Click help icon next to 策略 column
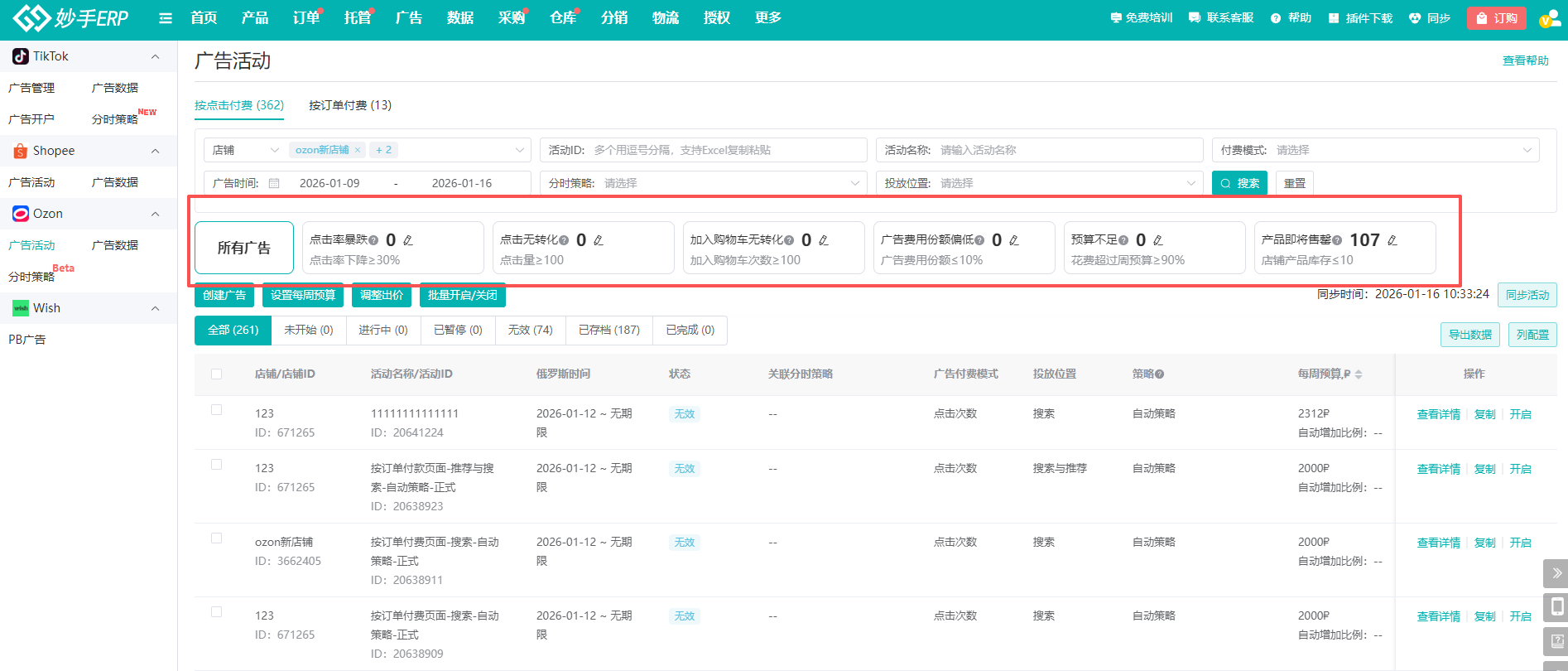This screenshot has height=671, width=1568. 1160,374
